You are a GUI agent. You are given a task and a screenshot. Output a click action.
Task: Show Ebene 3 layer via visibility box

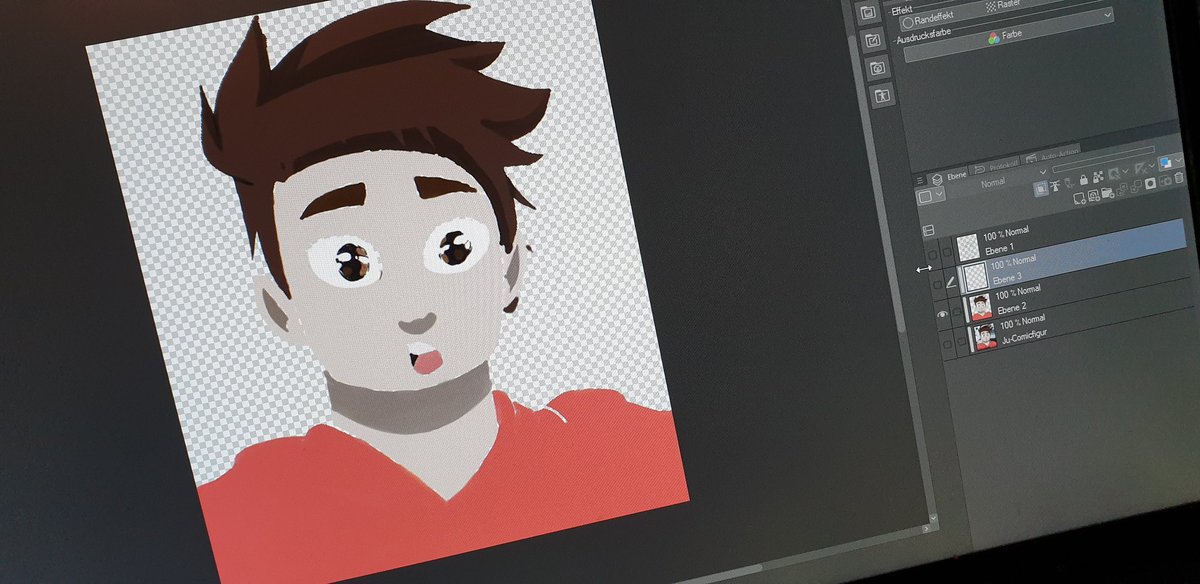937,284
